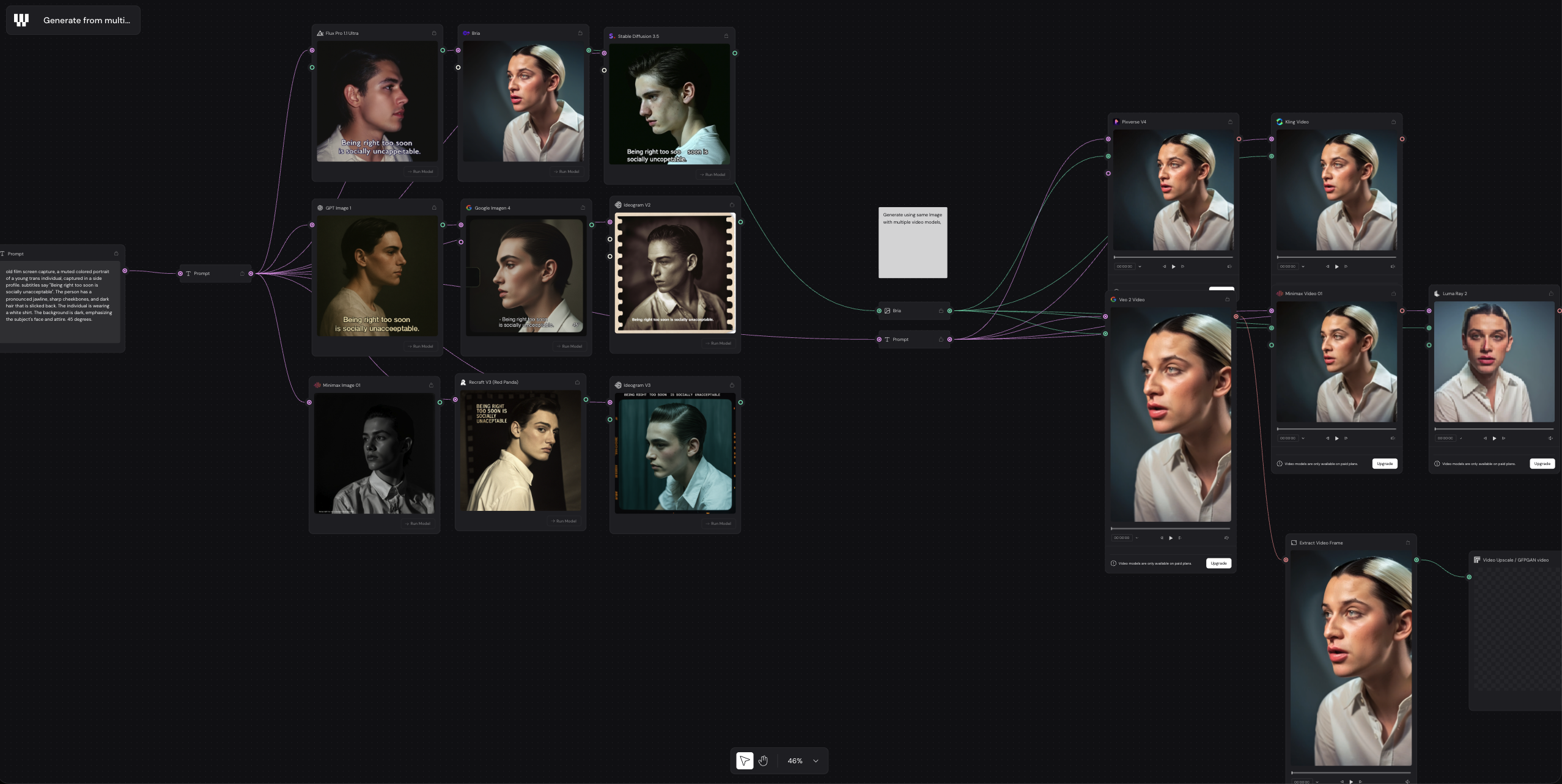Click the Stable Diffusion 3.5 logo icon
The height and width of the screenshot is (784, 1562).
(611, 36)
